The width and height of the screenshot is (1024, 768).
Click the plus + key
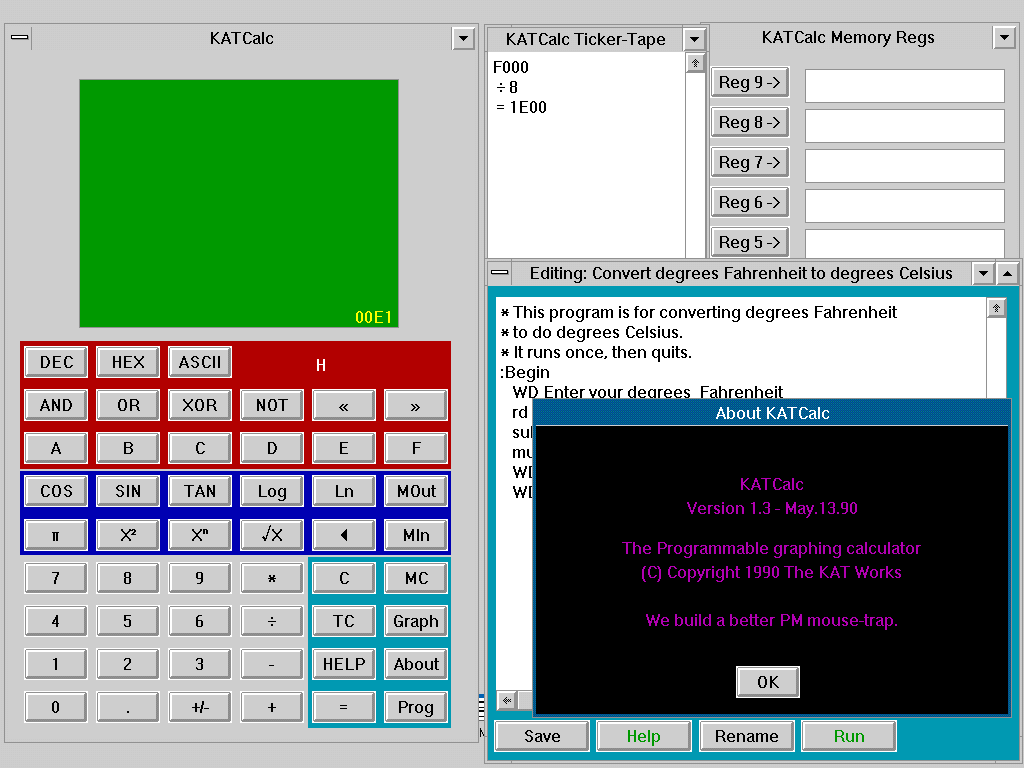point(272,707)
